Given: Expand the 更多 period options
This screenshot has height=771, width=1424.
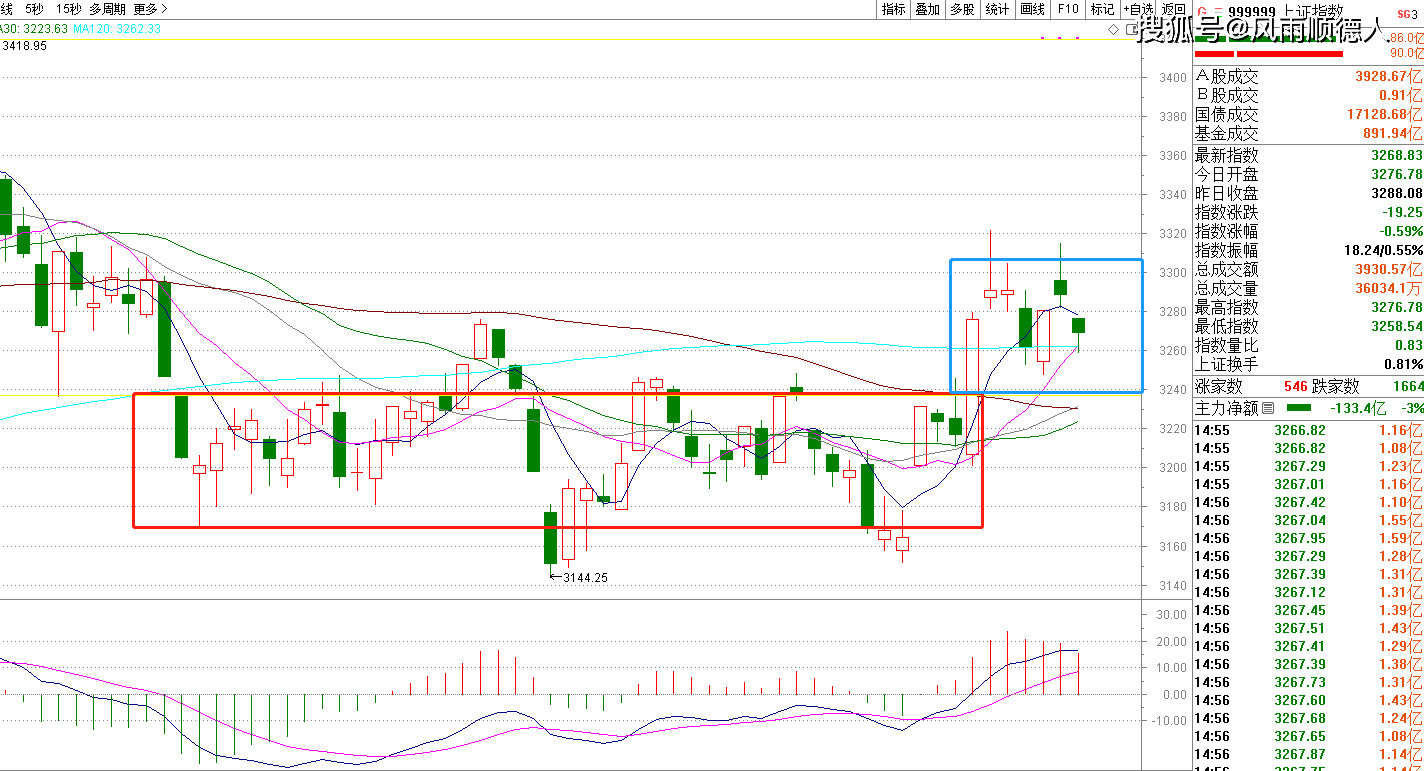Looking at the screenshot, I should [x=151, y=9].
